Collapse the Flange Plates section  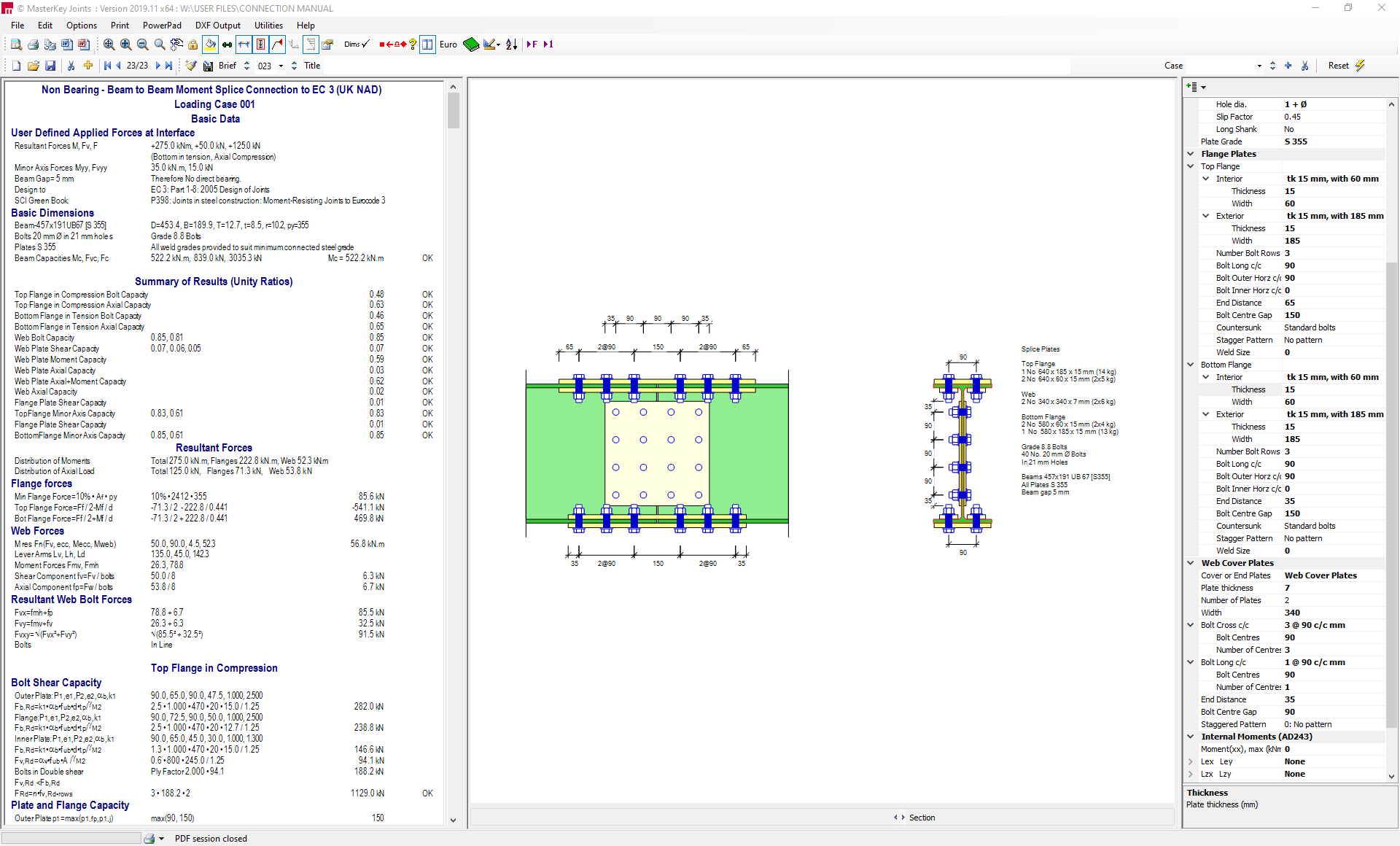[x=1191, y=154]
